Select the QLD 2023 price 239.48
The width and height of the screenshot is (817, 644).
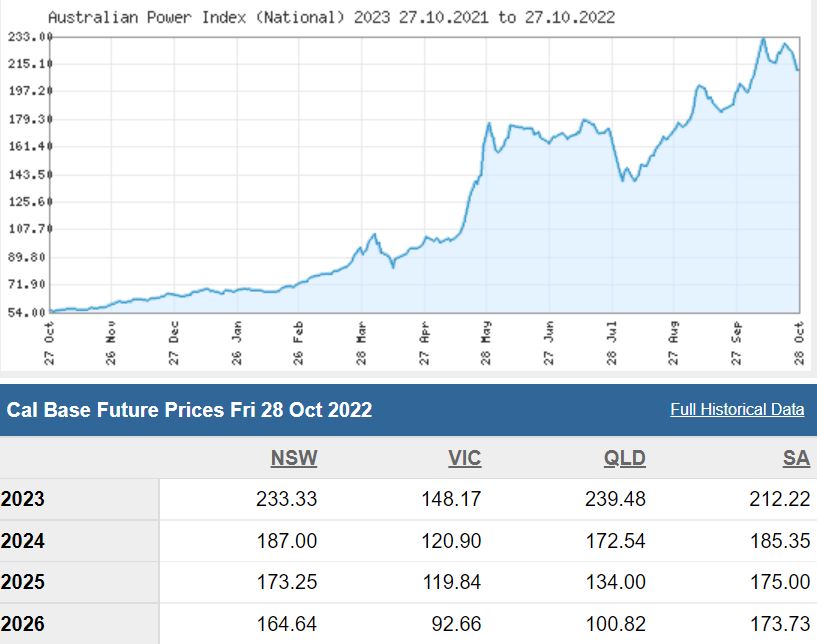615,499
